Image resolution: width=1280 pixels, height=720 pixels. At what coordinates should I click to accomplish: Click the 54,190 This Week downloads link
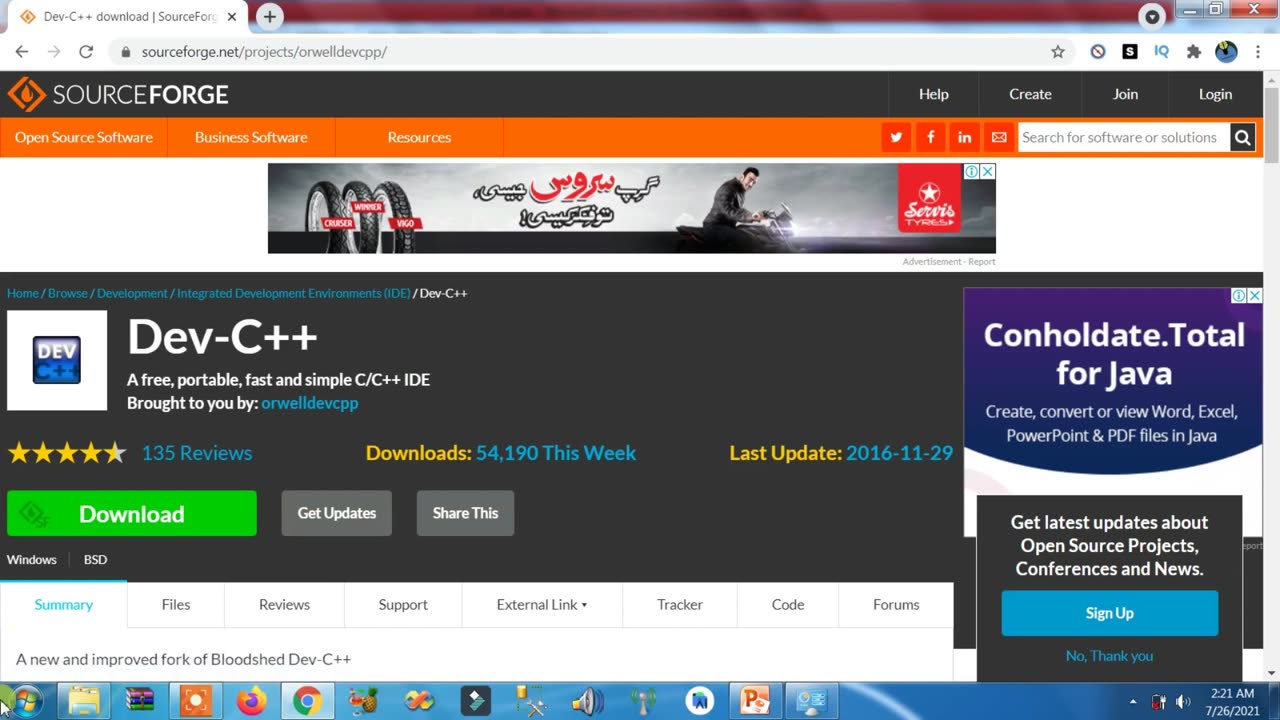[556, 453]
